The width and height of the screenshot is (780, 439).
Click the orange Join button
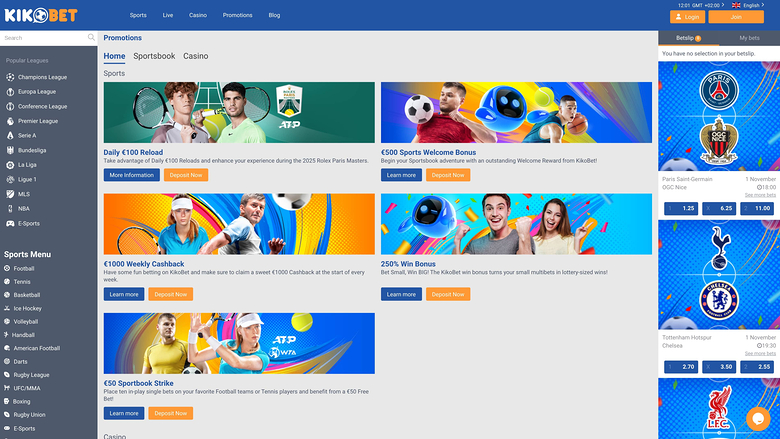(736, 17)
